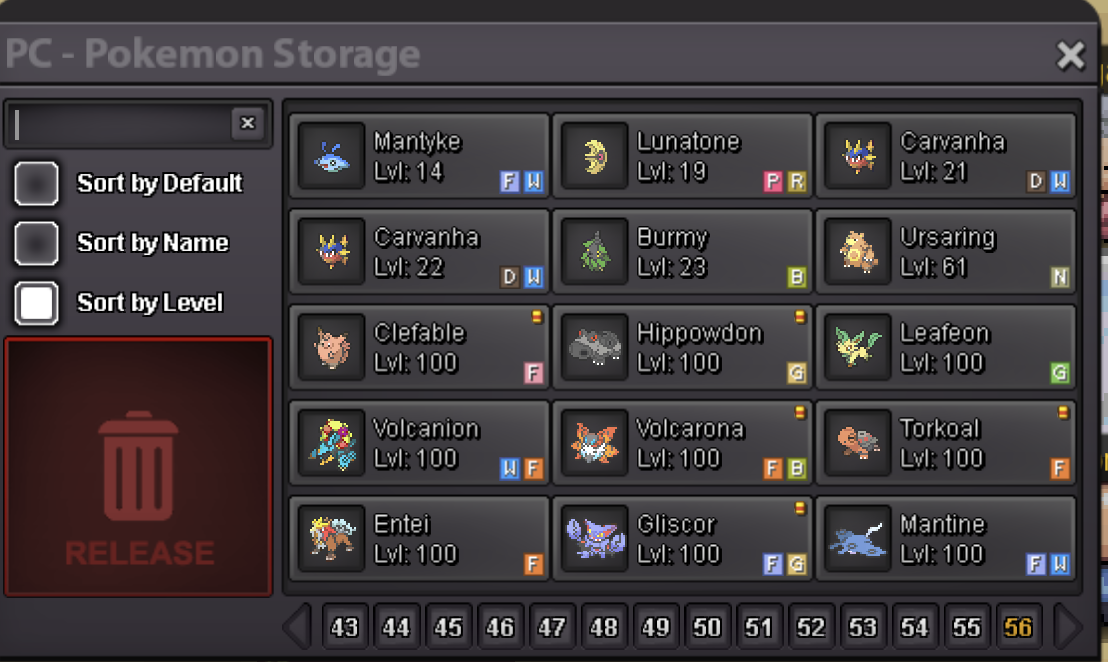Go to next box pages with right arrow
This screenshot has width=1108, height=662.
coord(1068,627)
